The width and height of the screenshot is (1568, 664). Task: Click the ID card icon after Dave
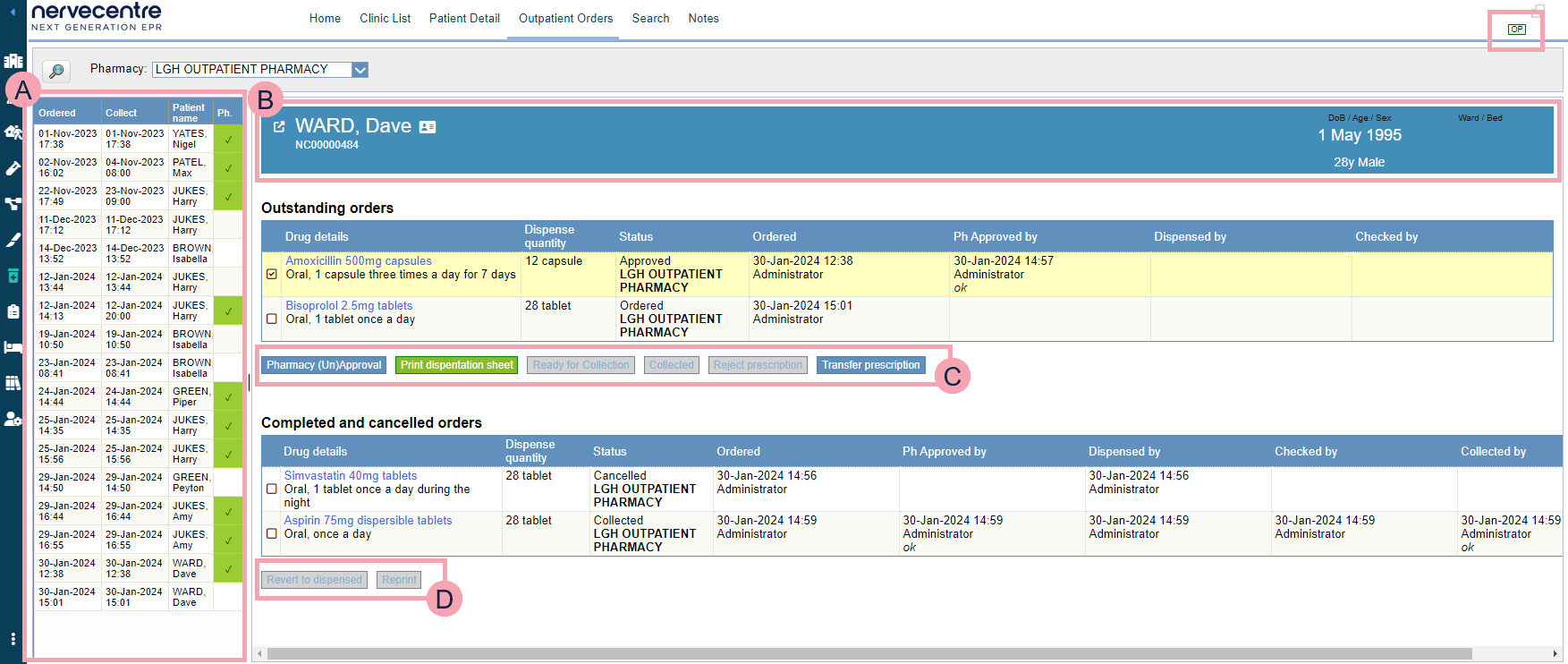pyautogui.click(x=428, y=128)
